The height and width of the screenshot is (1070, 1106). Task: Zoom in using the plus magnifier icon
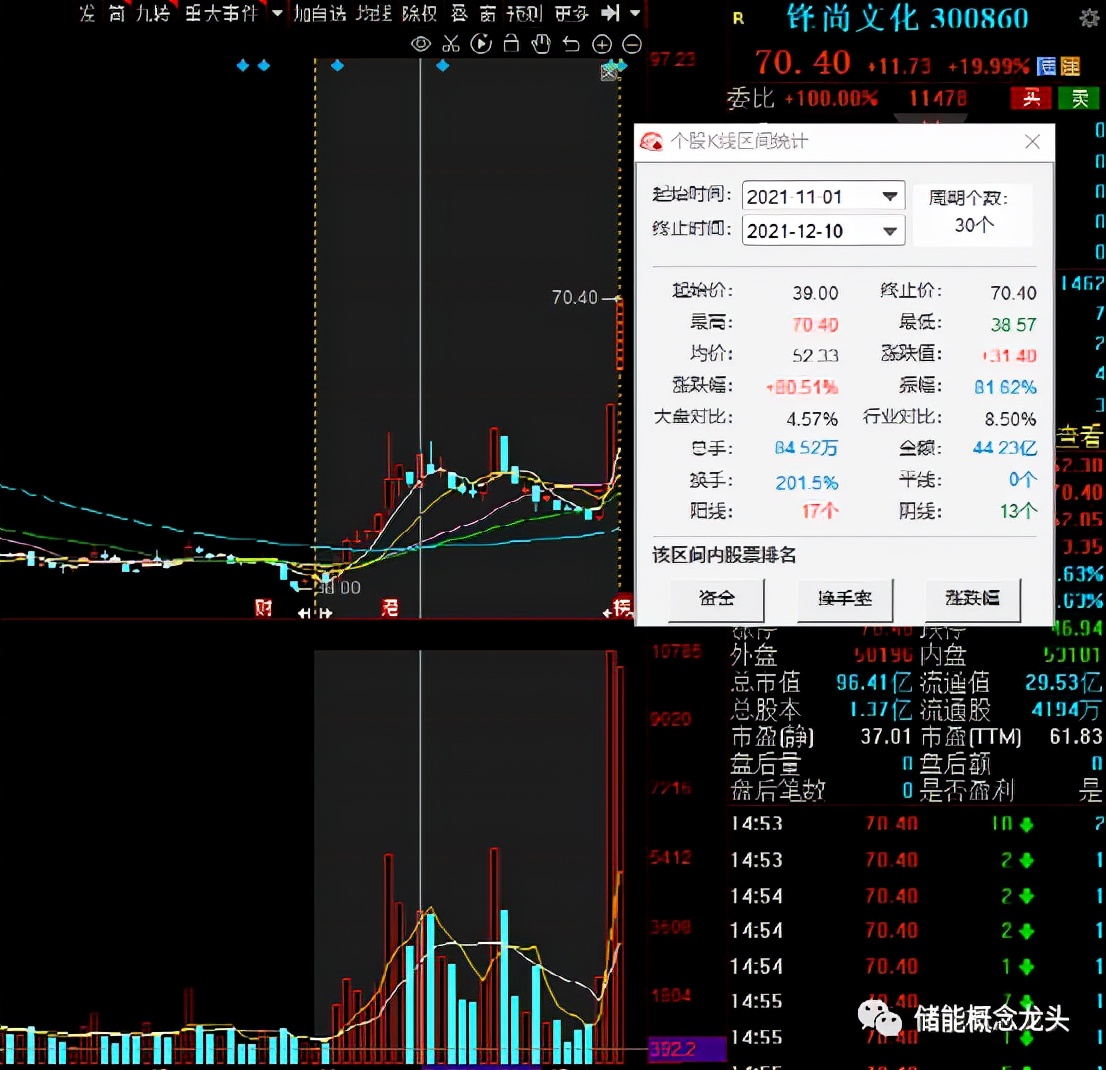(601, 44)
